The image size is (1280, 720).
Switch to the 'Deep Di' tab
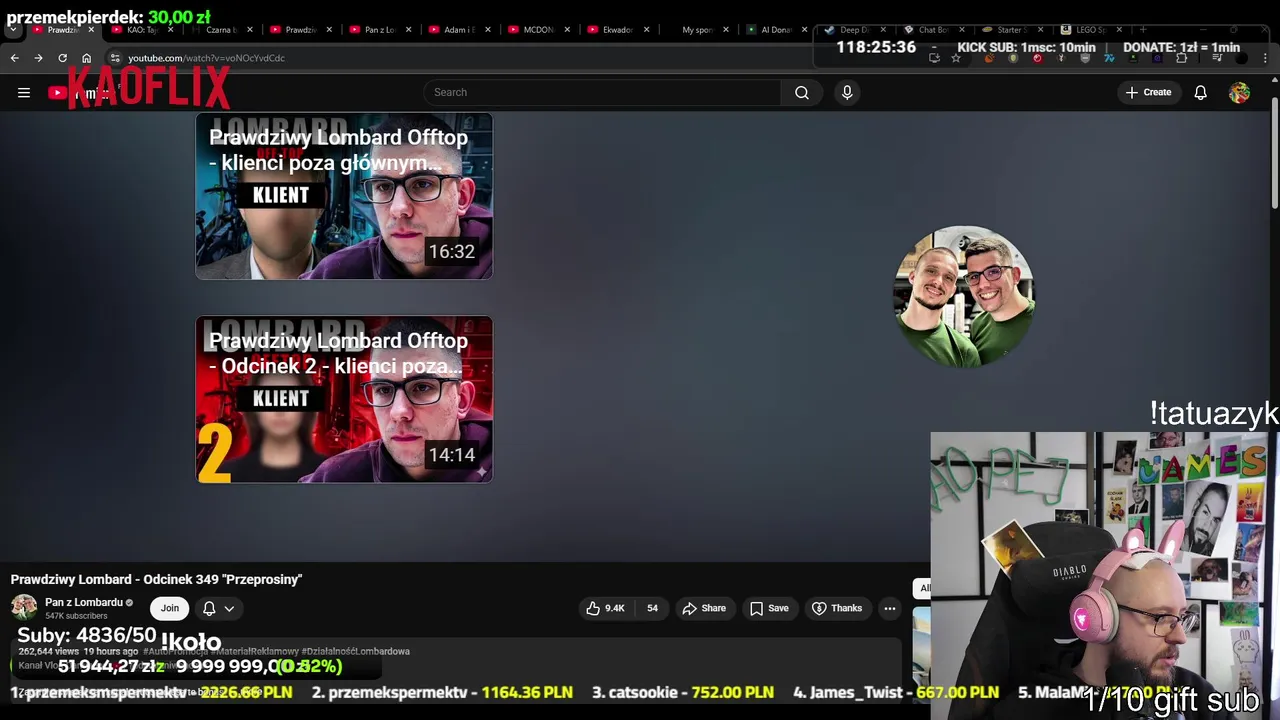pos(854,30)
